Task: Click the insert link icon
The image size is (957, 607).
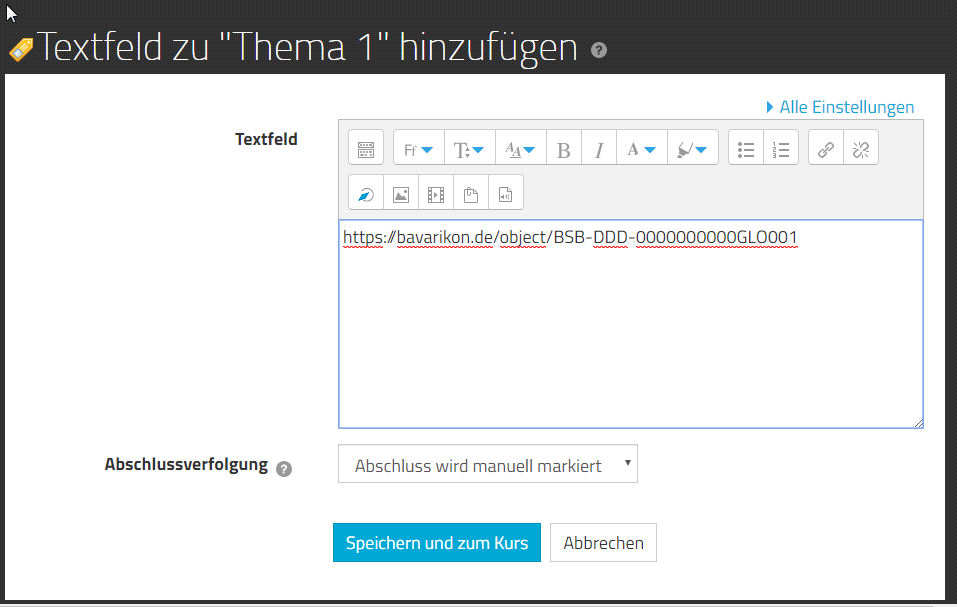Action: click(x=826, y=150)
